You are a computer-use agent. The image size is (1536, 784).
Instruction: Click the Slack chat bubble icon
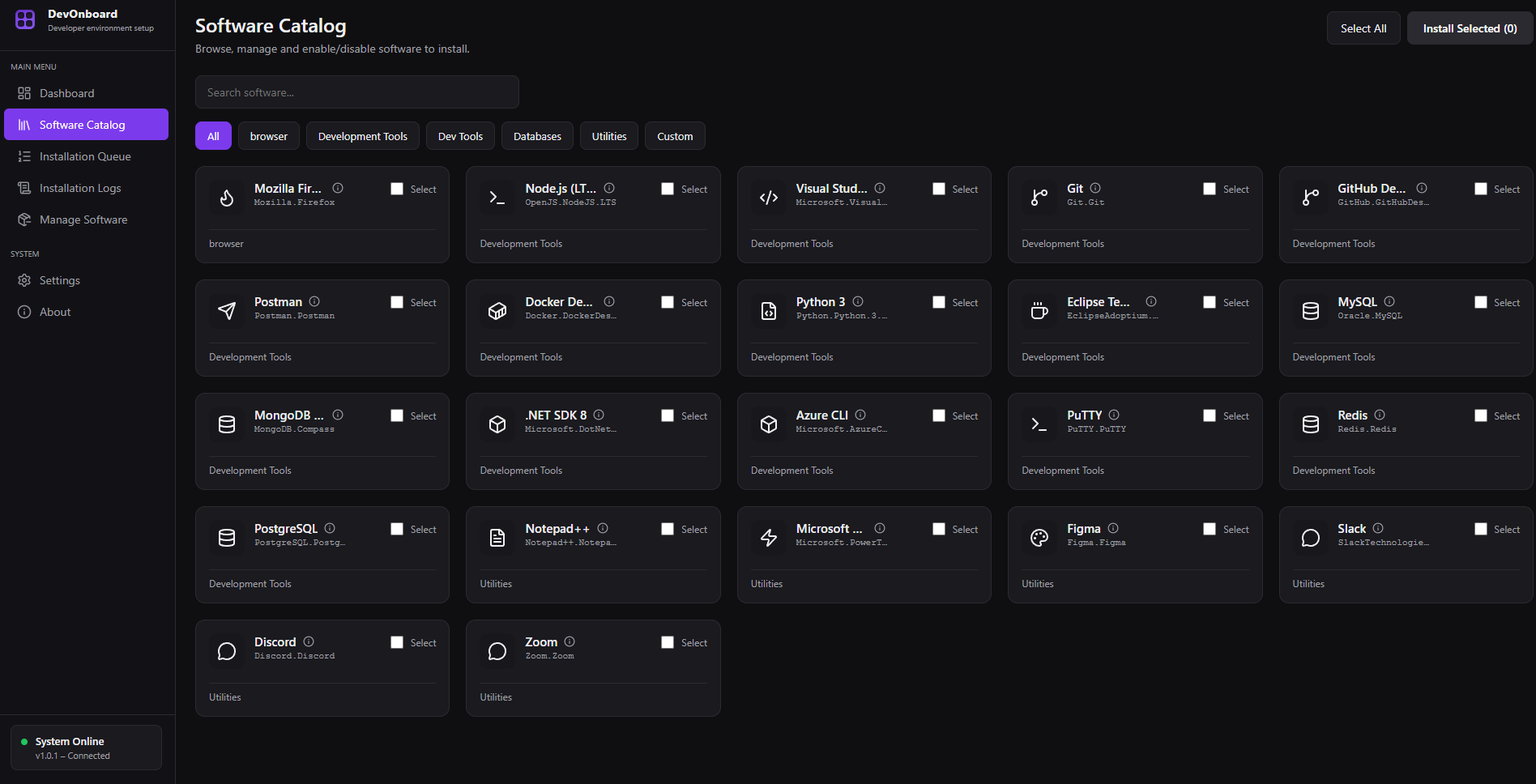pyautogui.click(x=1311, y=537)
